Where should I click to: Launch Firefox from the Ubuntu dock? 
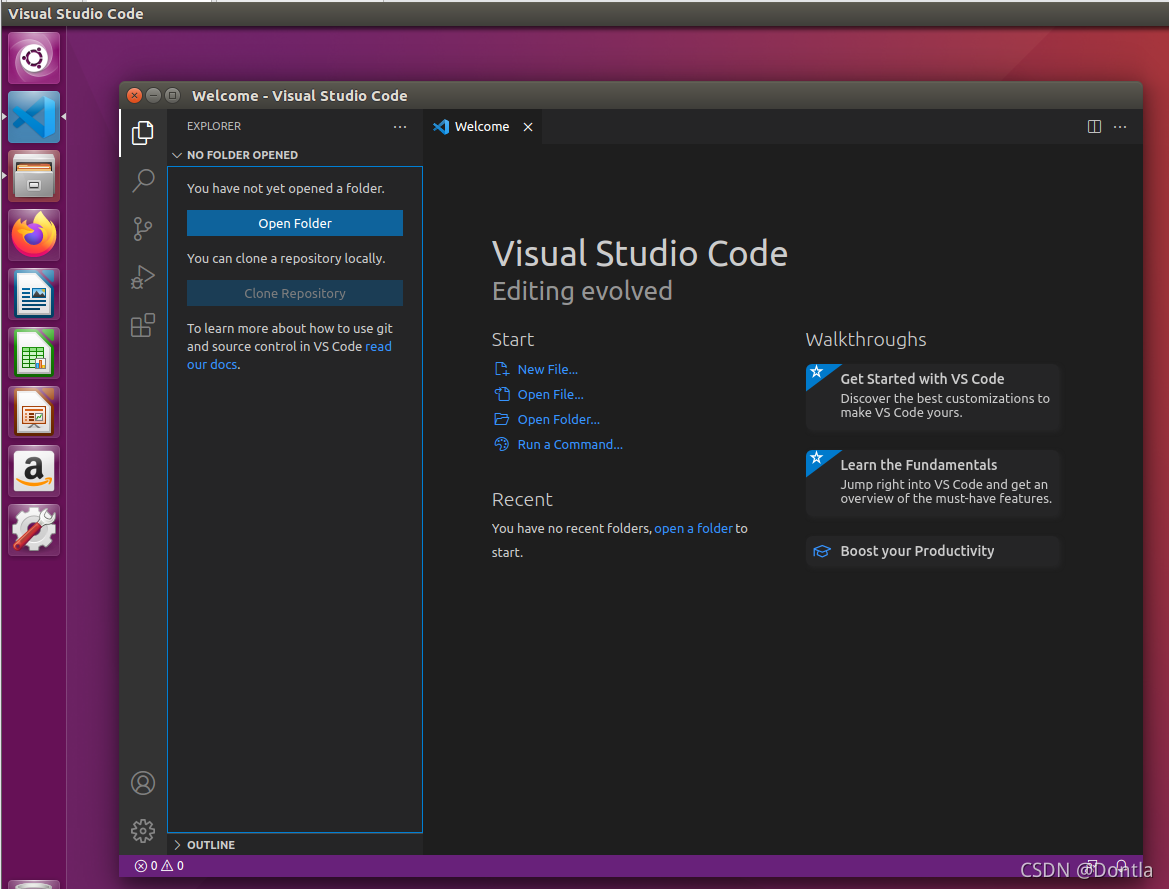point(33,234)
